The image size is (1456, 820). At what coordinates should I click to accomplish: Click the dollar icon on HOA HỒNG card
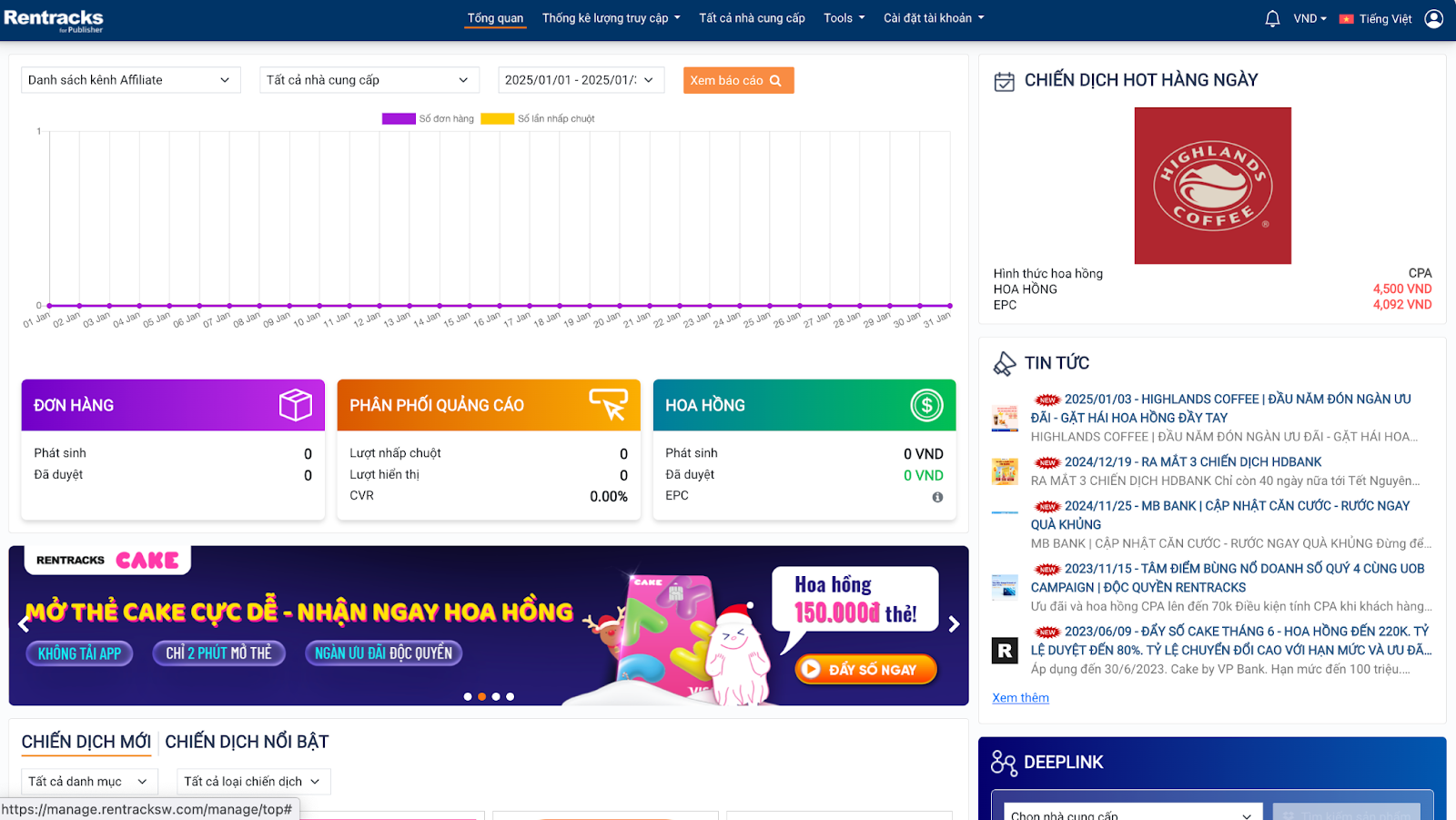click(926, 405)
